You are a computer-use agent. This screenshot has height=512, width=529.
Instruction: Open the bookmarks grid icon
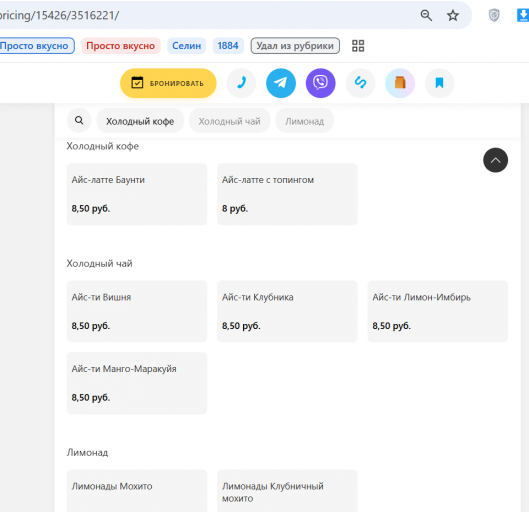pos(358,46)
